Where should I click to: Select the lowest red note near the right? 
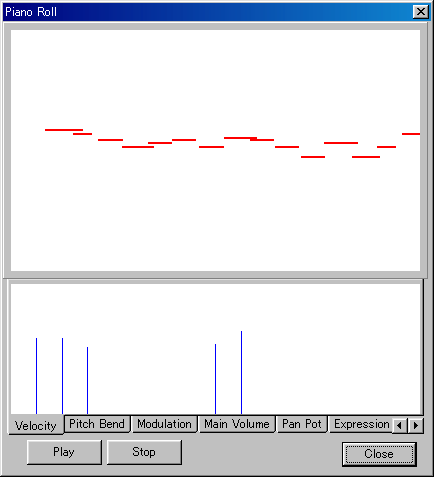(366, 157)
